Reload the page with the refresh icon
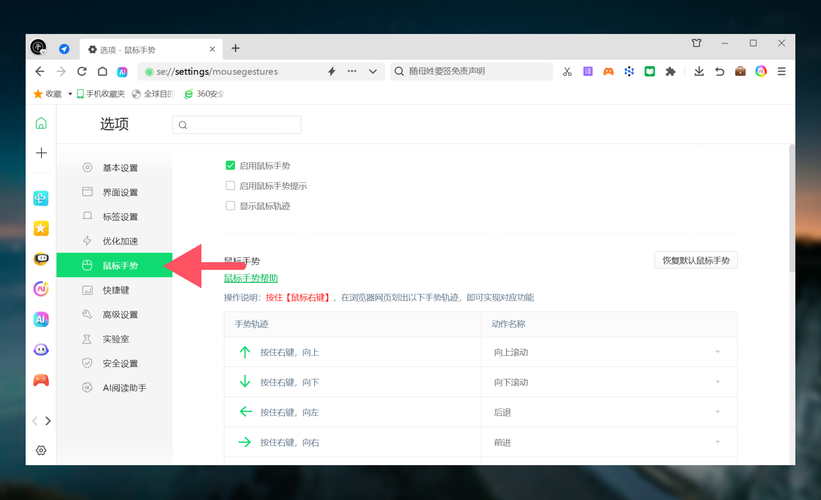The height and width of the screenshot is (500, 821). pos(82,71)
